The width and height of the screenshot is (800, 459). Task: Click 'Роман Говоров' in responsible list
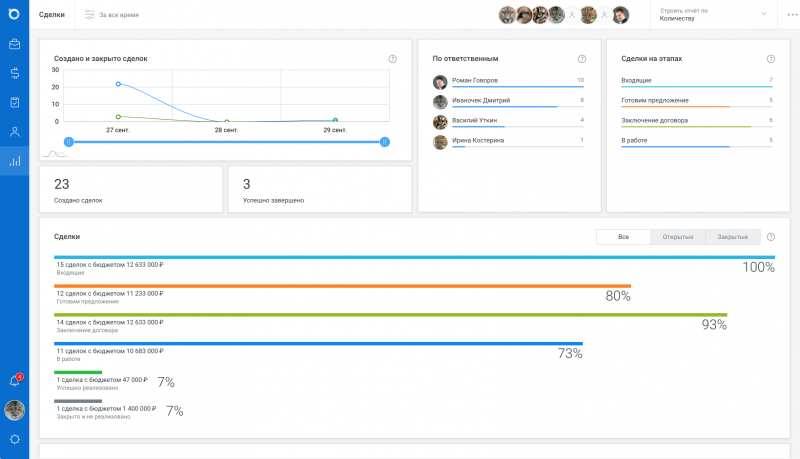(x=475, y=80)
